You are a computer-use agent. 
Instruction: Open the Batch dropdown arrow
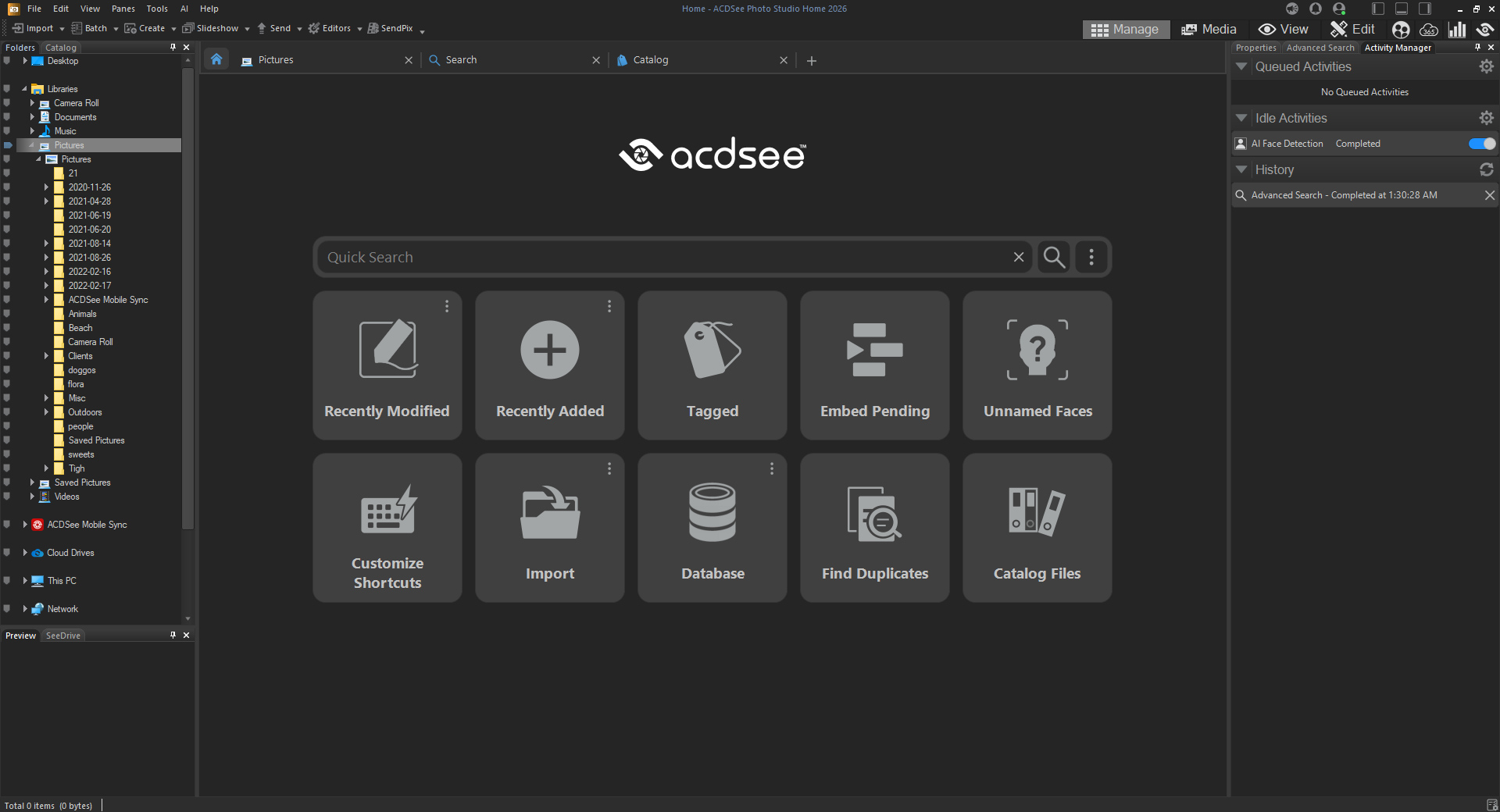[116, 29]
